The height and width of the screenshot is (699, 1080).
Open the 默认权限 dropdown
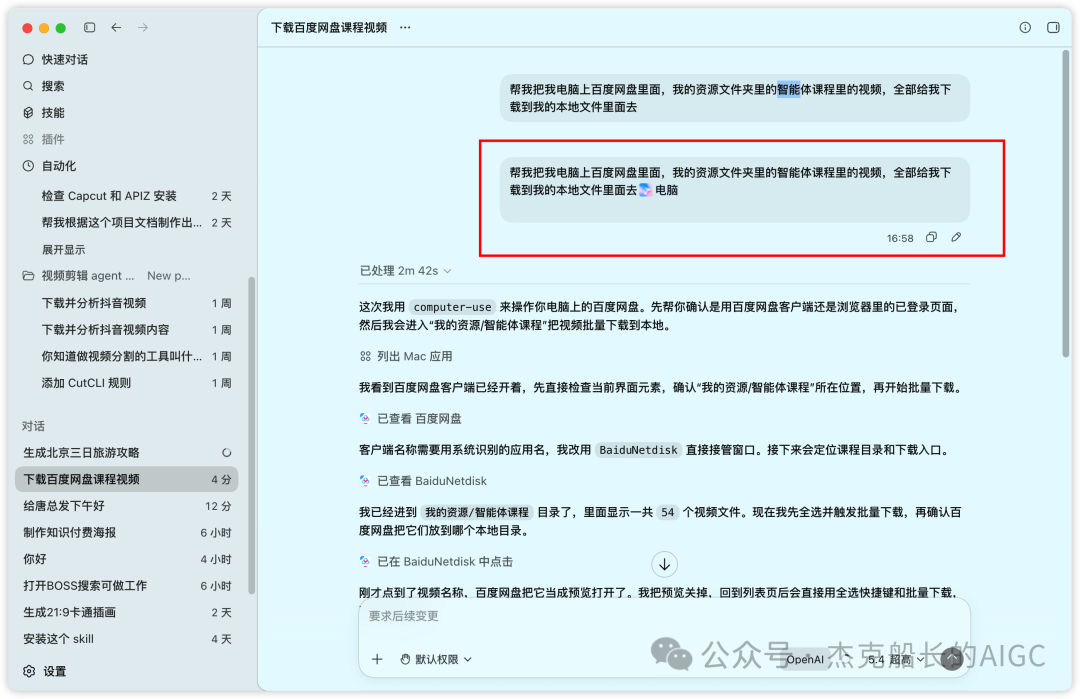point(437,659)
